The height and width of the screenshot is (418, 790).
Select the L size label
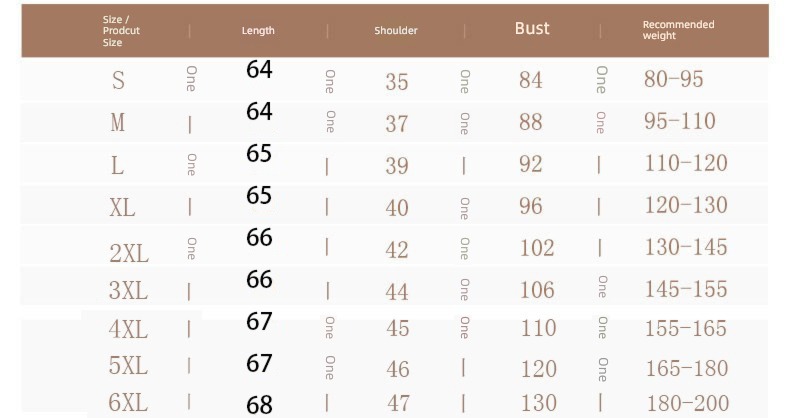click(x=117, y=165)
